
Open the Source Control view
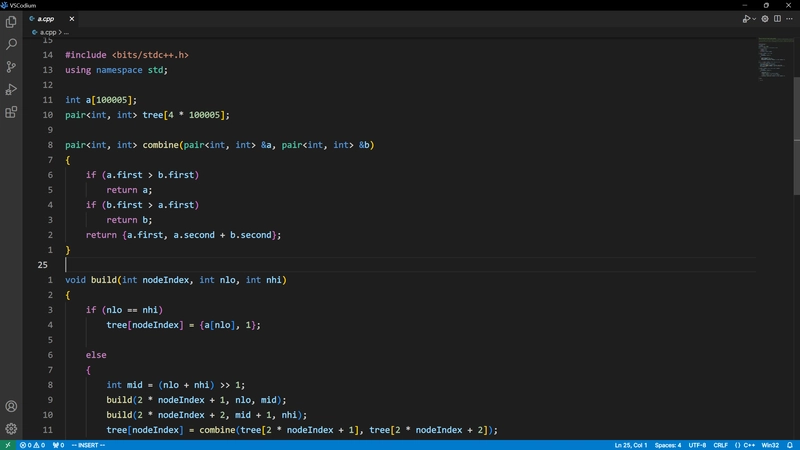pos(11,67)
